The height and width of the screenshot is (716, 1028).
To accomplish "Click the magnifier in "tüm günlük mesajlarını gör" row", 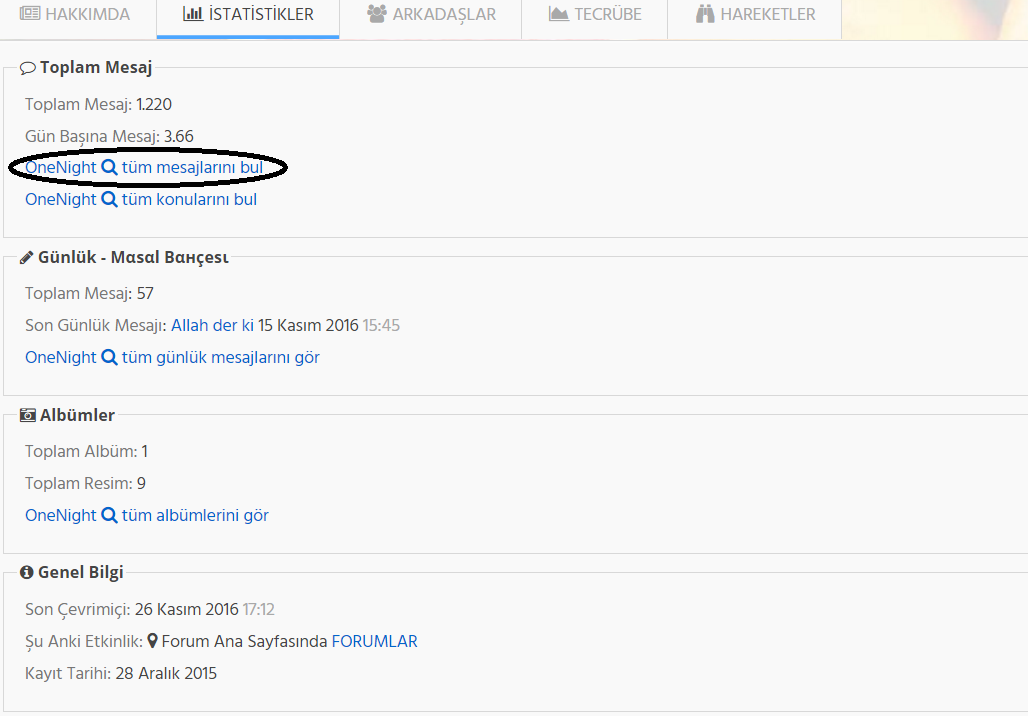I will click(108, 357).
